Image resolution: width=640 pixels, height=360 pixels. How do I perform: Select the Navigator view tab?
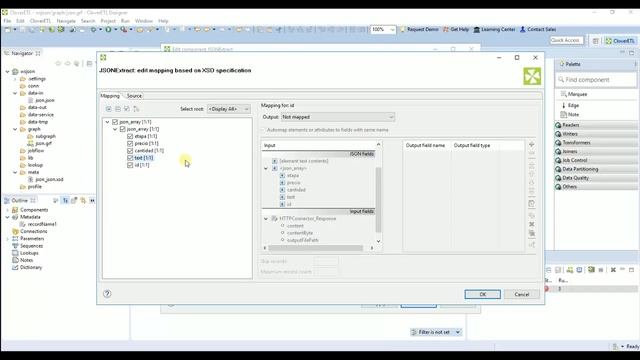tap(22, 53)
